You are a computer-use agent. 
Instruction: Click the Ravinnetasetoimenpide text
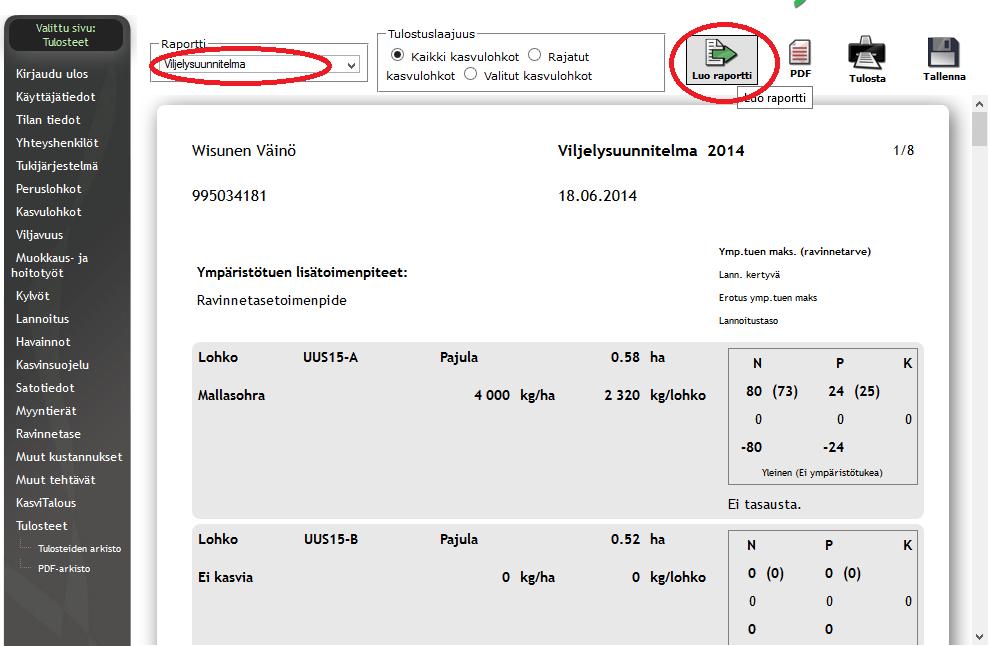pos(271,301)
